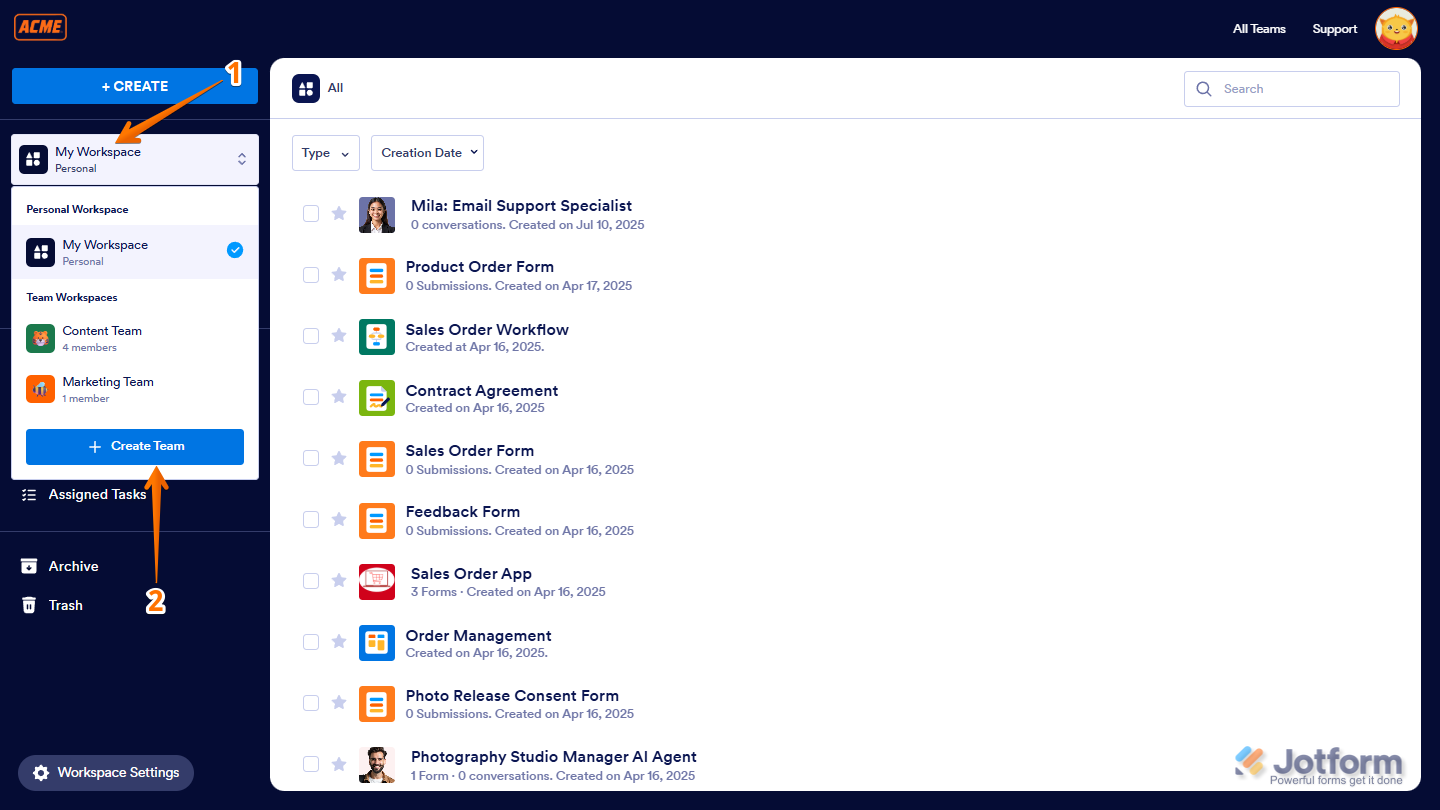Click the ACME logo
The image size is (1440, 810).
40,27
